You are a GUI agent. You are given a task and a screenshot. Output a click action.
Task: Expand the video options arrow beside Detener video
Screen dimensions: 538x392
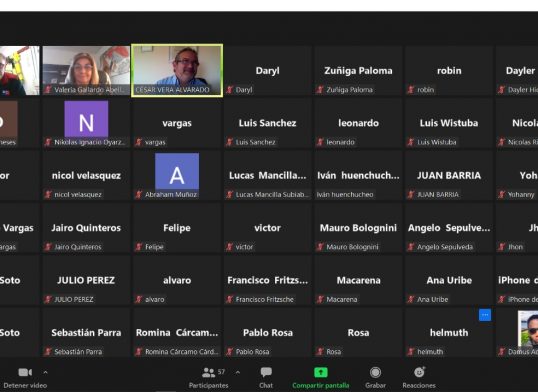(45, 372)
